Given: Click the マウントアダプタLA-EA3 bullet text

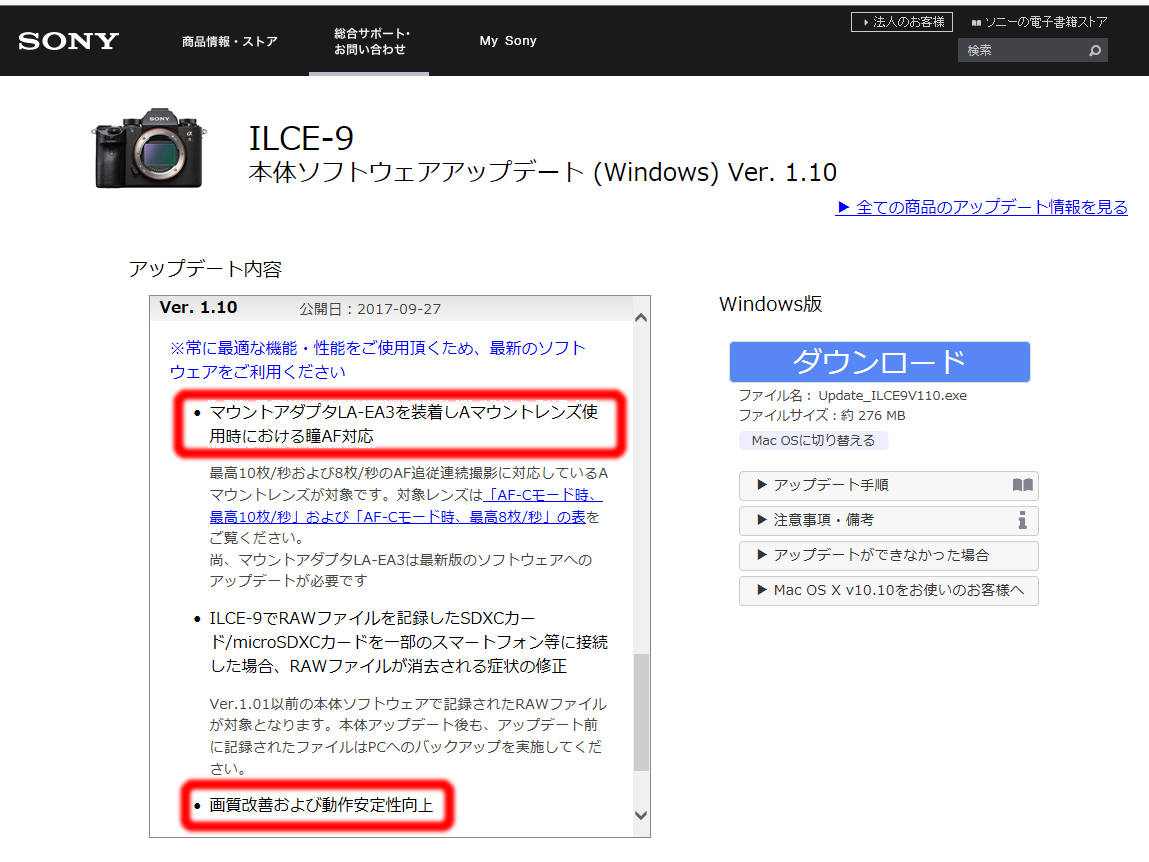Looking at the screenshot, I should (x=404, y=424).
